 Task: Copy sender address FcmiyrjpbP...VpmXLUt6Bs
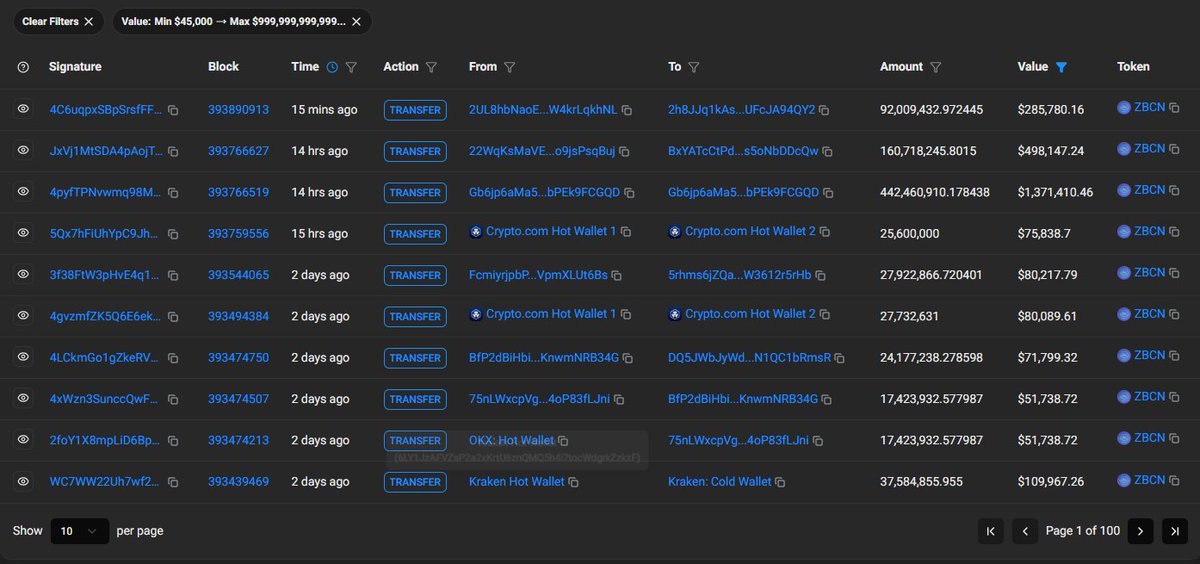pos(617,275)
